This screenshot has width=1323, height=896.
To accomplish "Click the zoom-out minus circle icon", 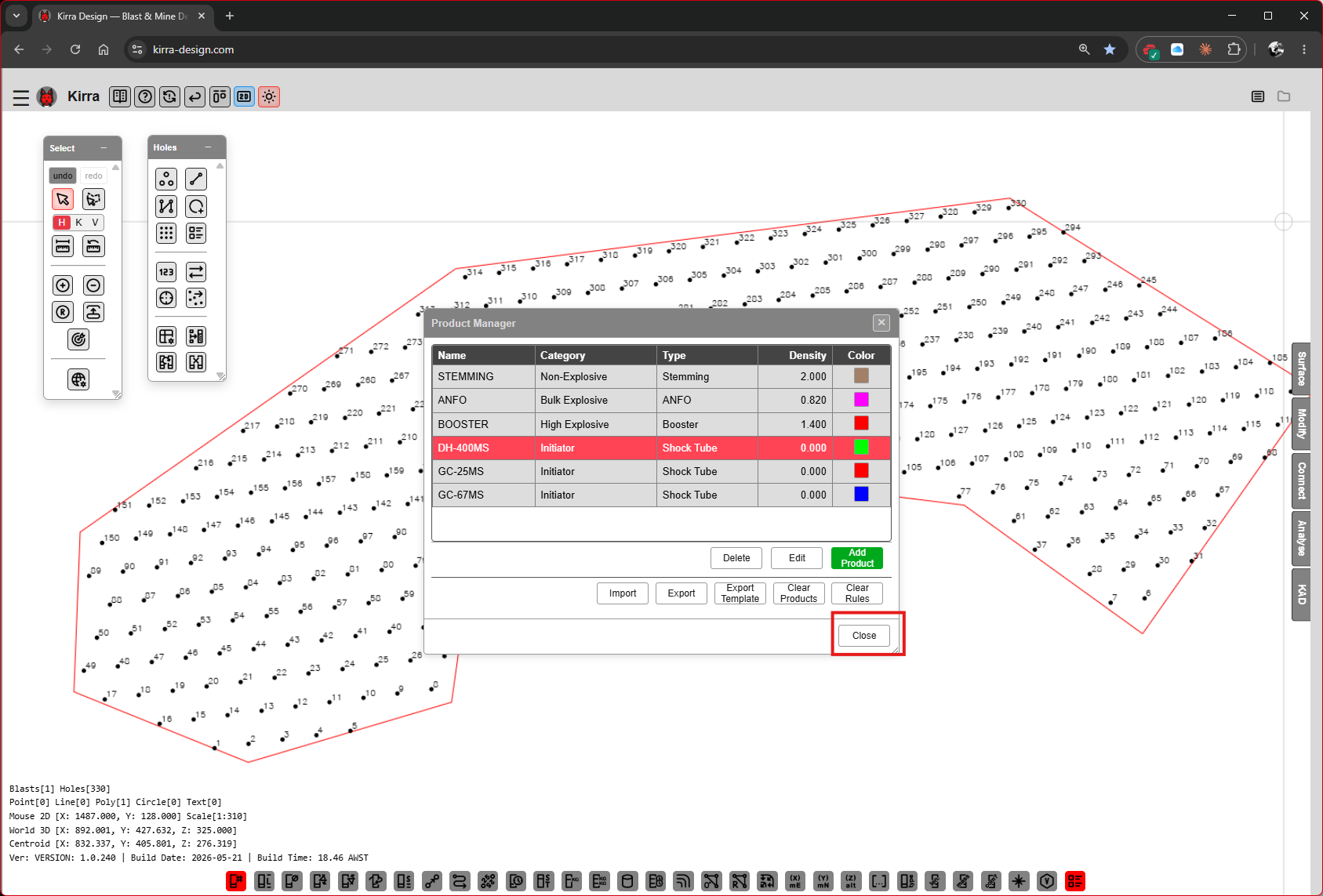I will click(93, 285).
